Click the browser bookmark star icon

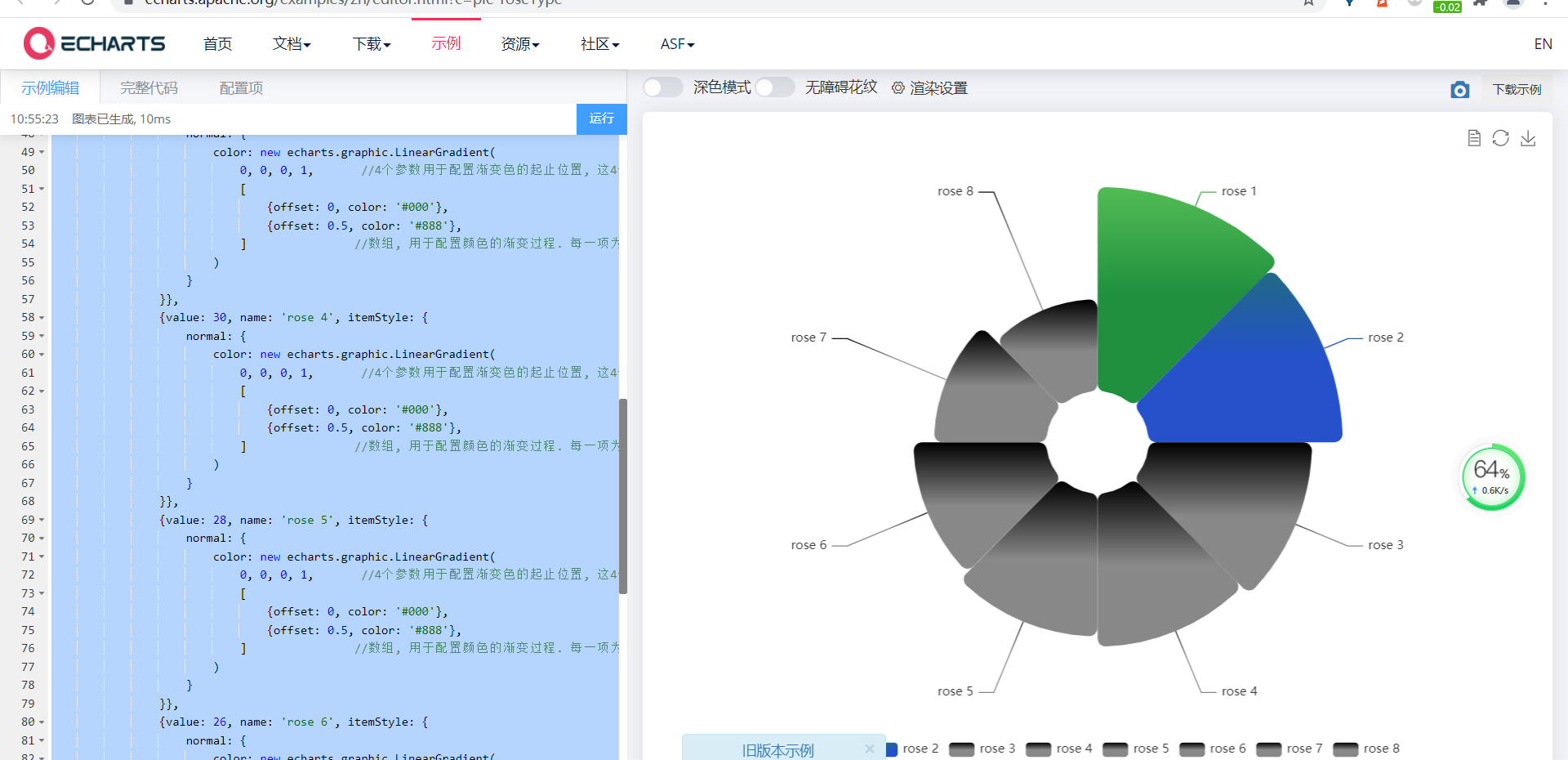(1308, 4)
